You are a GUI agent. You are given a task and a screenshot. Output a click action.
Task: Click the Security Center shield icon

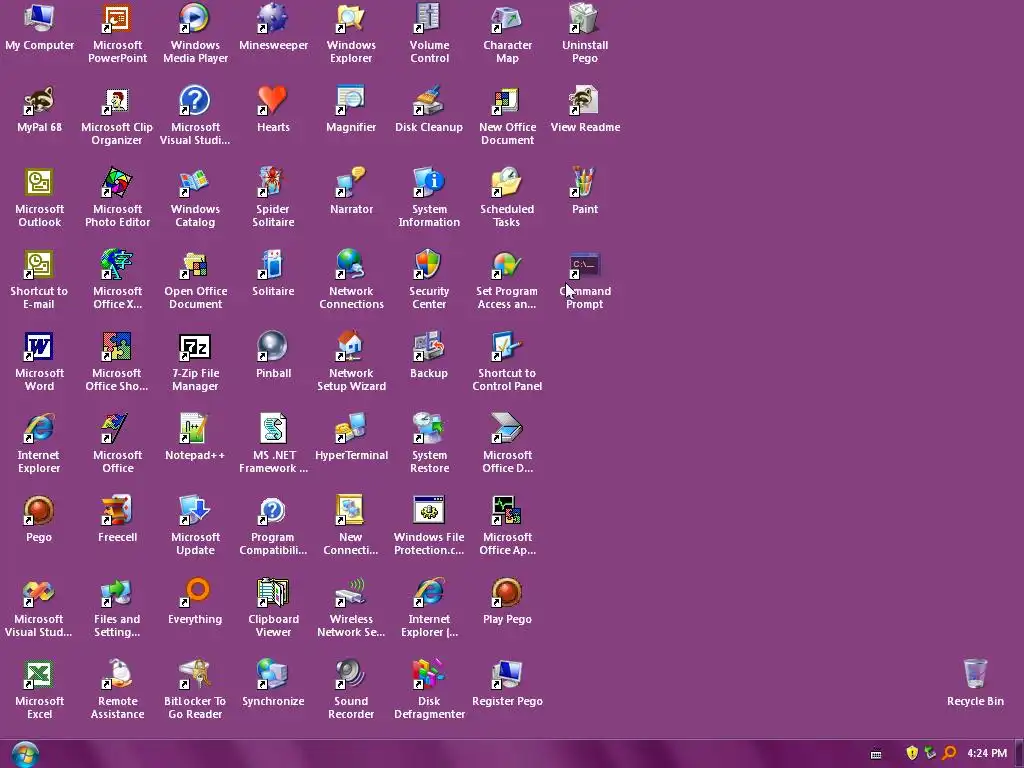point(429,265)
